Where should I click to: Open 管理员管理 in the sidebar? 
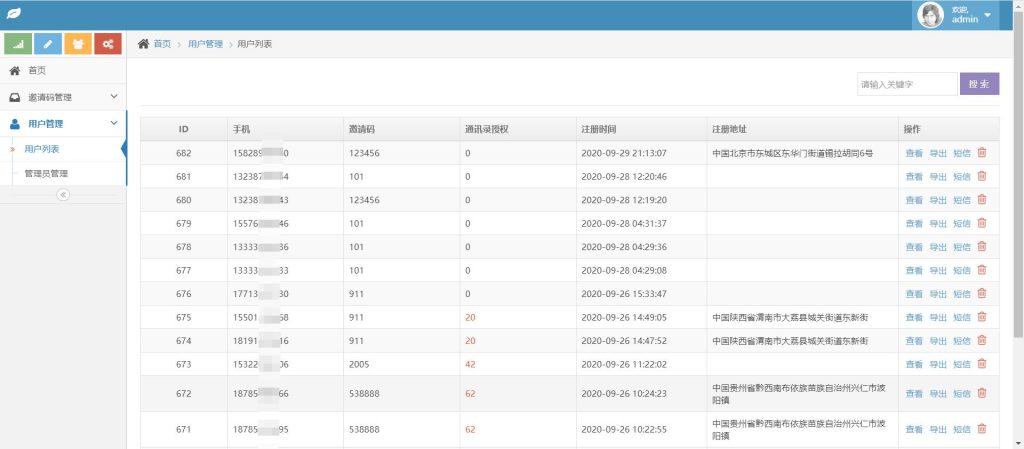[46, 174]
